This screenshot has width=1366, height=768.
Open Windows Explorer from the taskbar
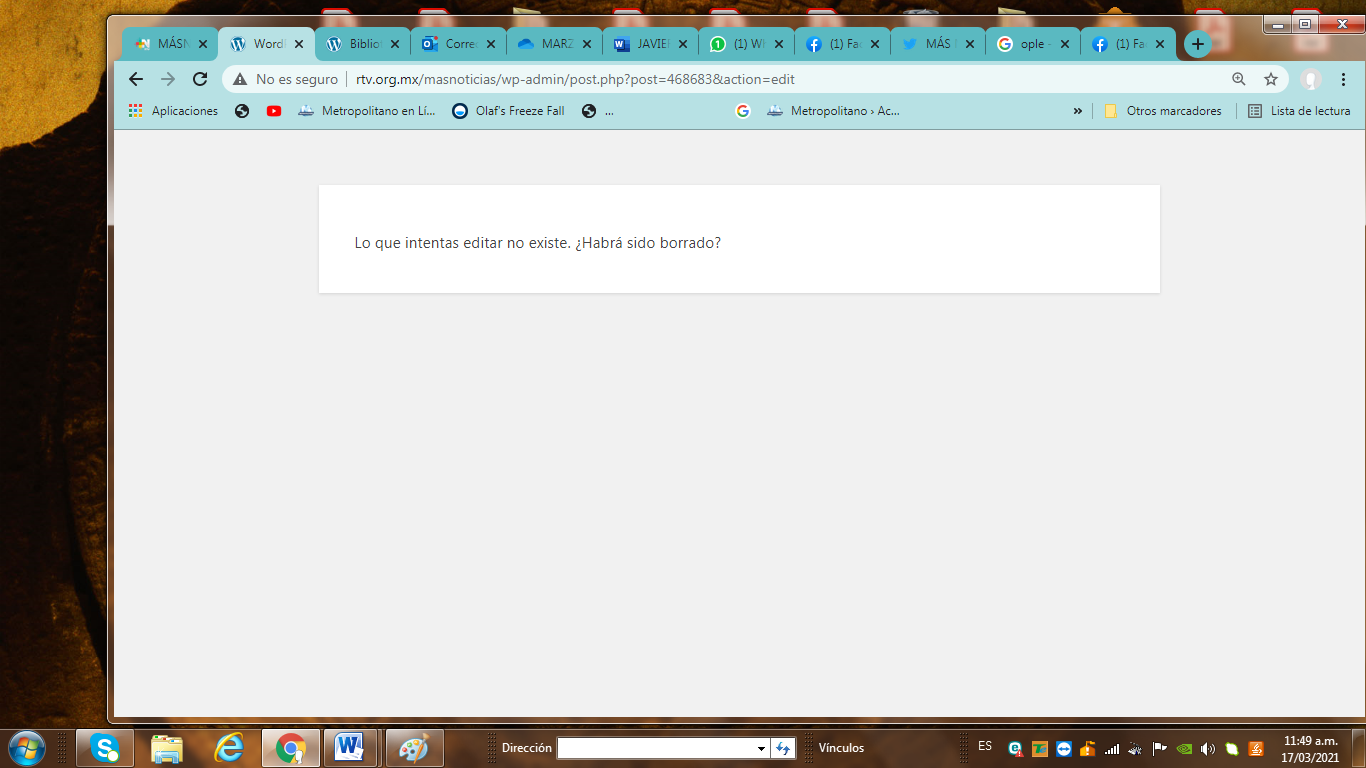[x=166, y=747]
